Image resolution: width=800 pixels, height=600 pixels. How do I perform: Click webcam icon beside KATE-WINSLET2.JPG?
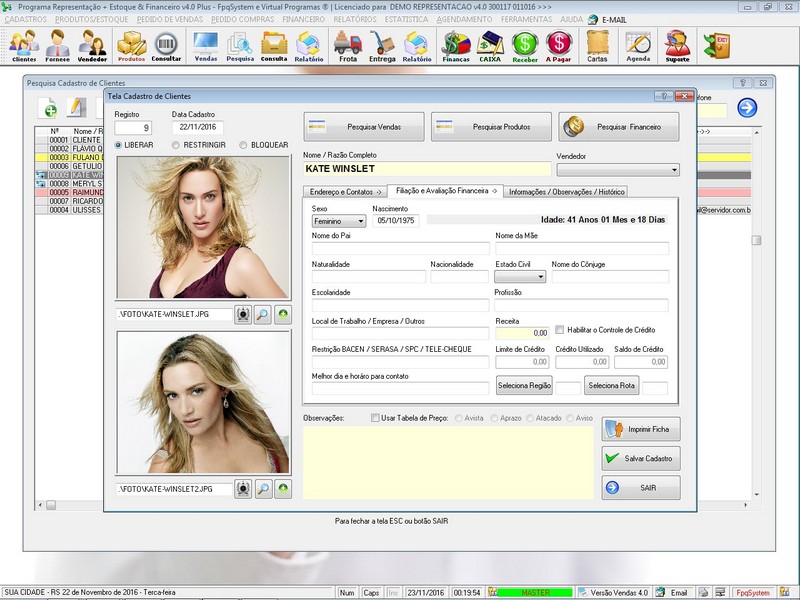[243, 489]
